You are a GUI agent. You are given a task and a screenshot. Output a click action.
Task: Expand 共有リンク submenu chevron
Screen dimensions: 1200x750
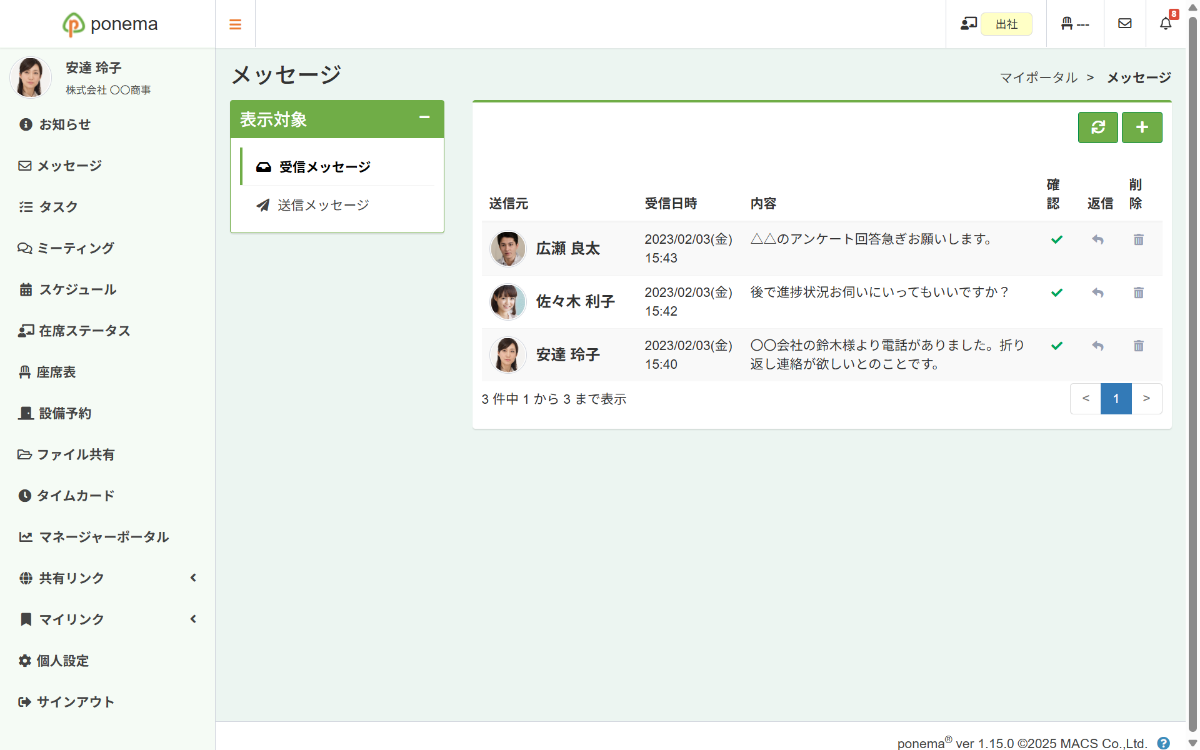pos(193,578)
